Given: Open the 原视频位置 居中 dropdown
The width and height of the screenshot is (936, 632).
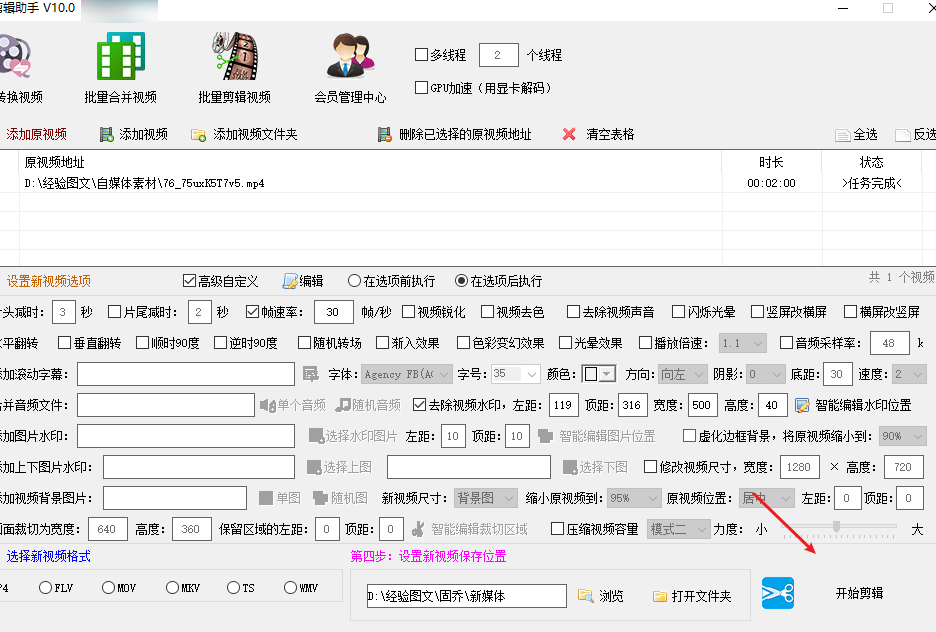Looking at the screenshot, I should (x=766, y=498).
